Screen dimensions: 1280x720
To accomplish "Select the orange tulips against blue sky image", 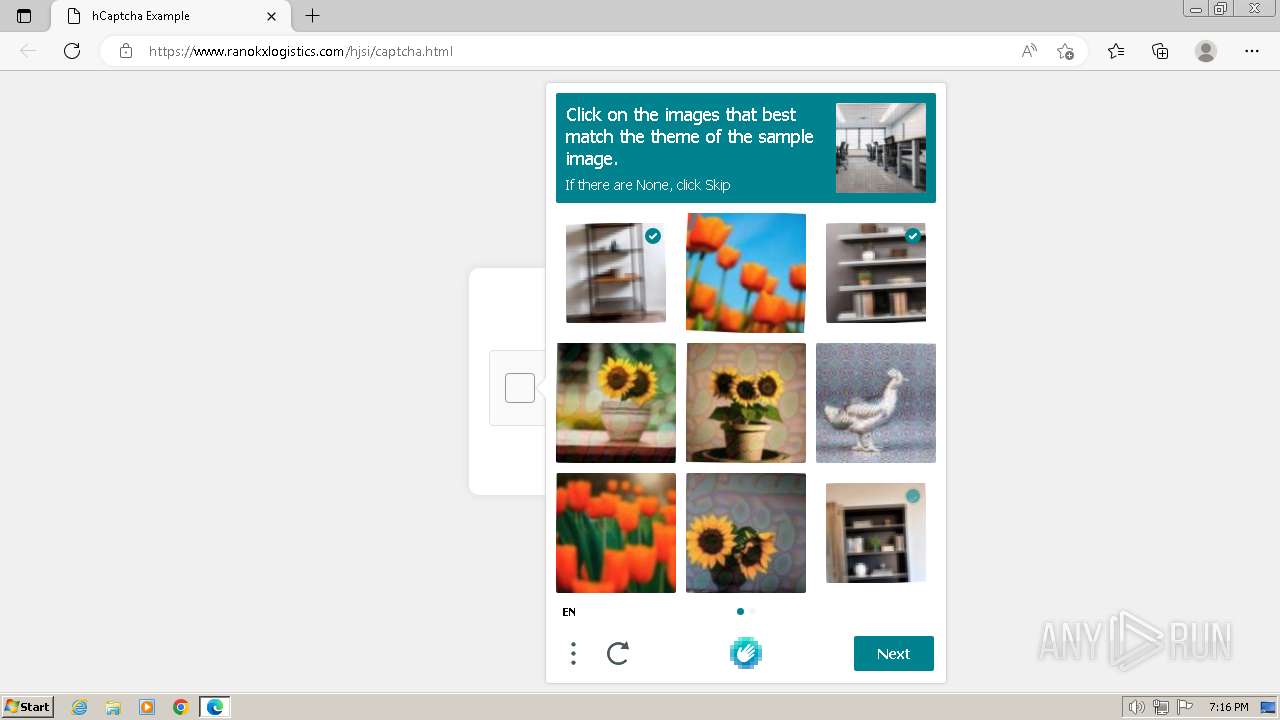I will coord(746,273).
